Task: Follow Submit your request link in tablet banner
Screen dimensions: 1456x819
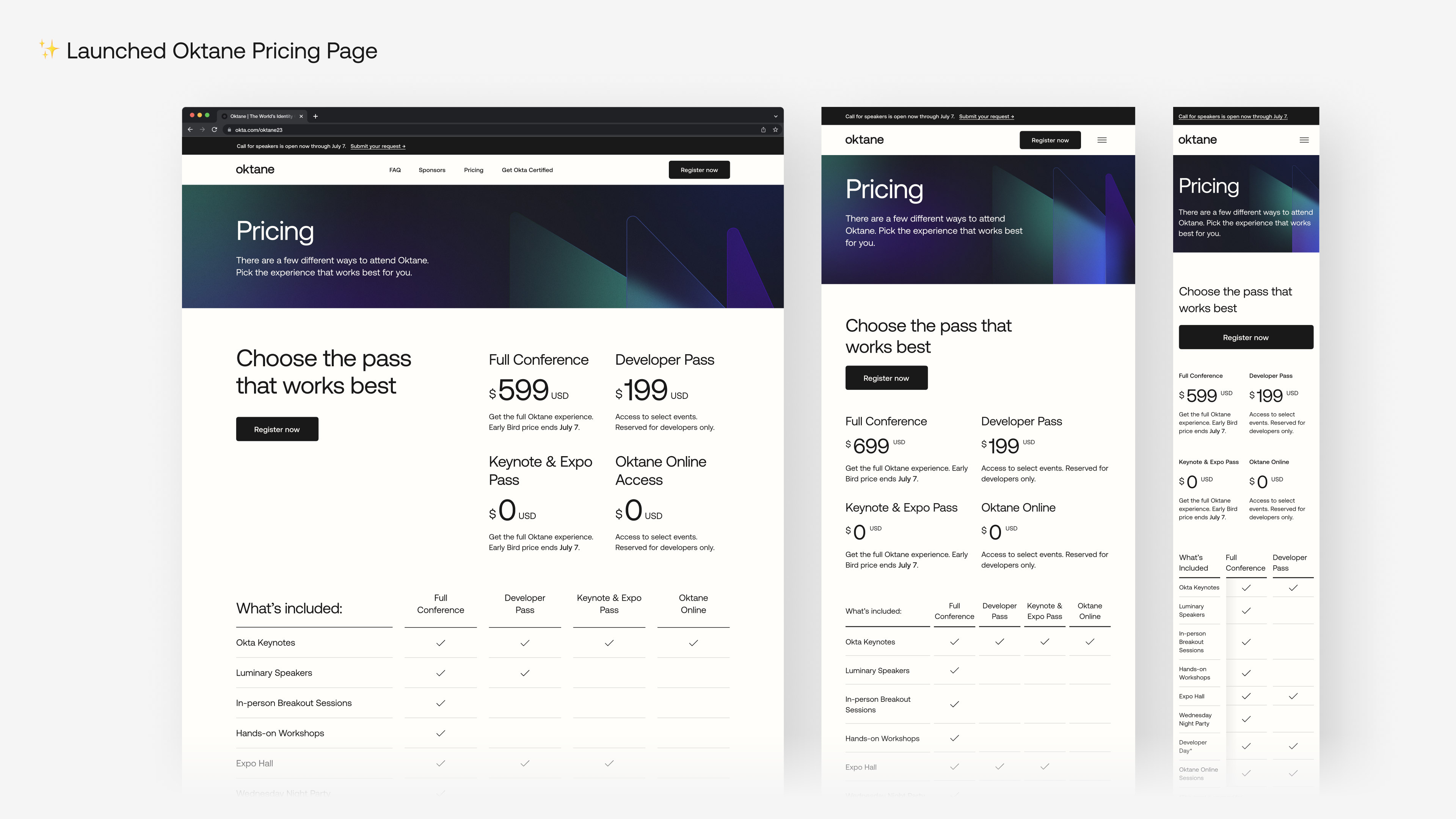Action: click(986, 116)
